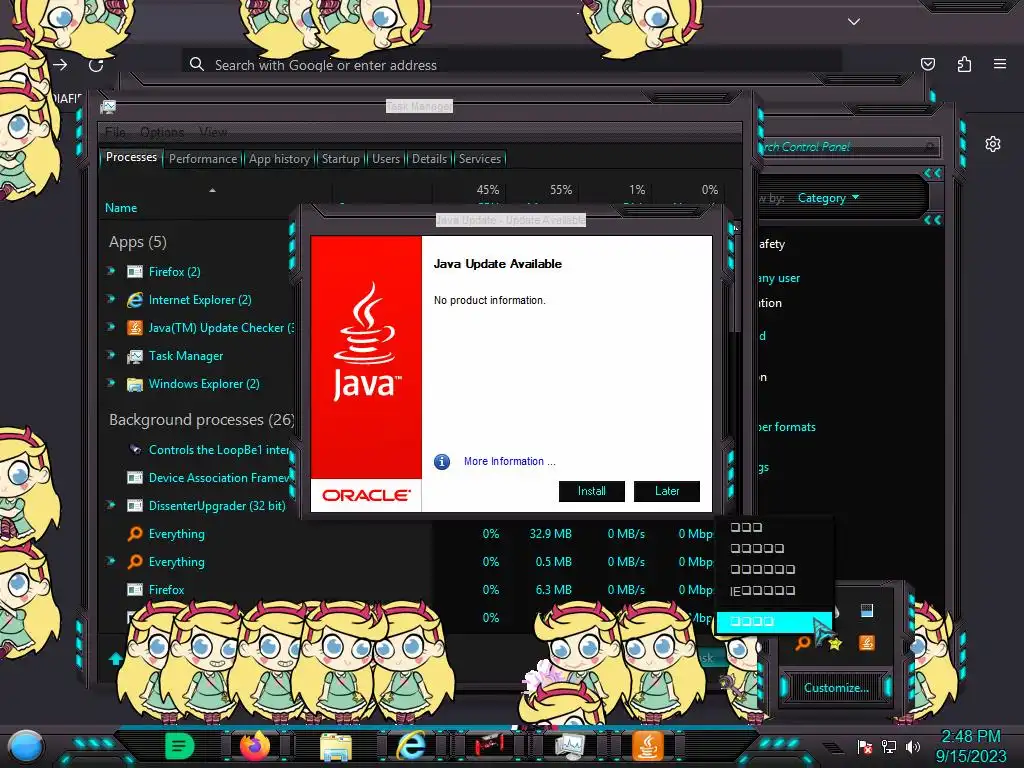Viewport: 1024px width, 768px height.
Task: Expand the Firefox (2) app group
Action: [x=111, y=271]
